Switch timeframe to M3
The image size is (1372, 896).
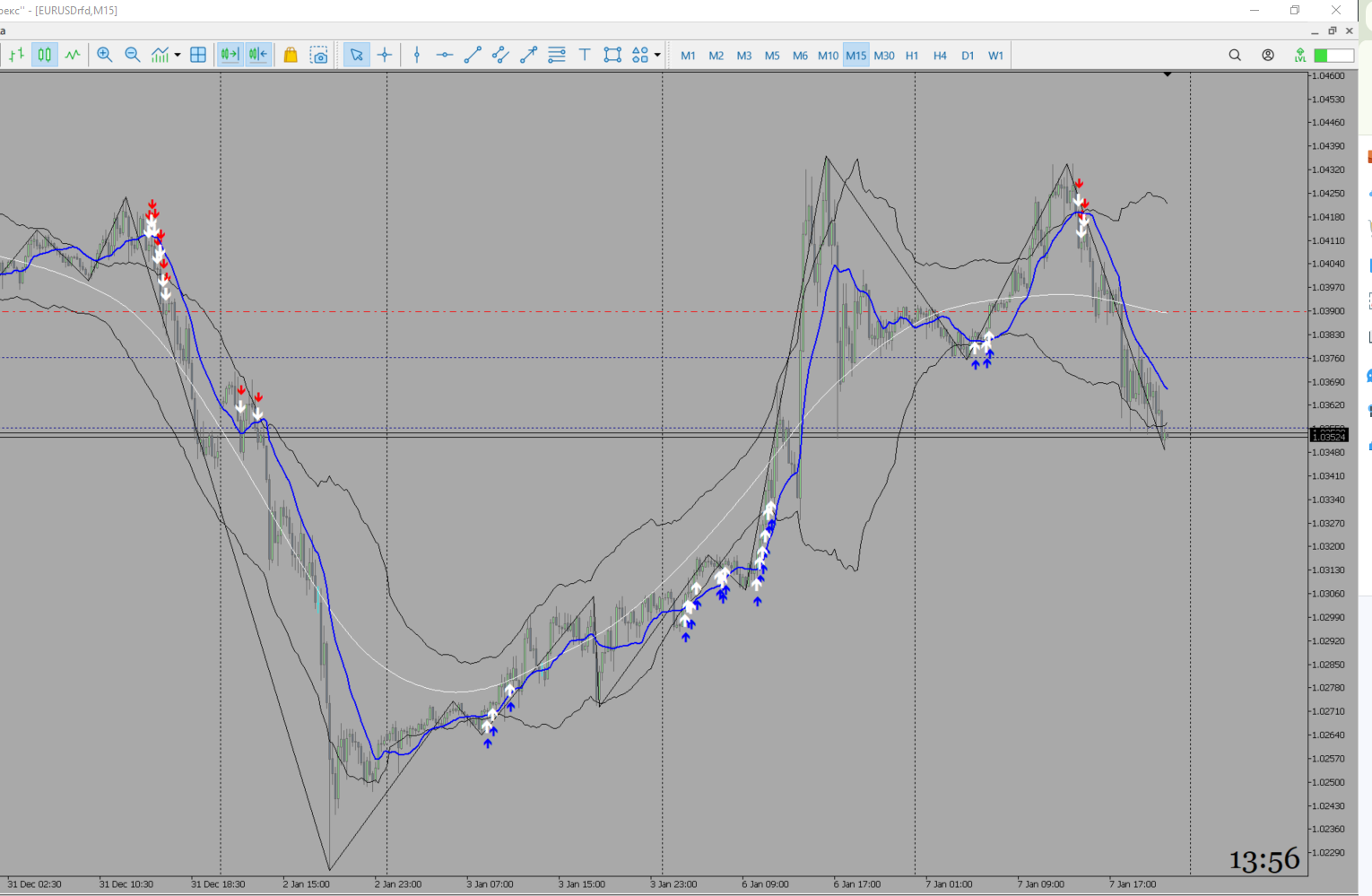pos(744,56)
